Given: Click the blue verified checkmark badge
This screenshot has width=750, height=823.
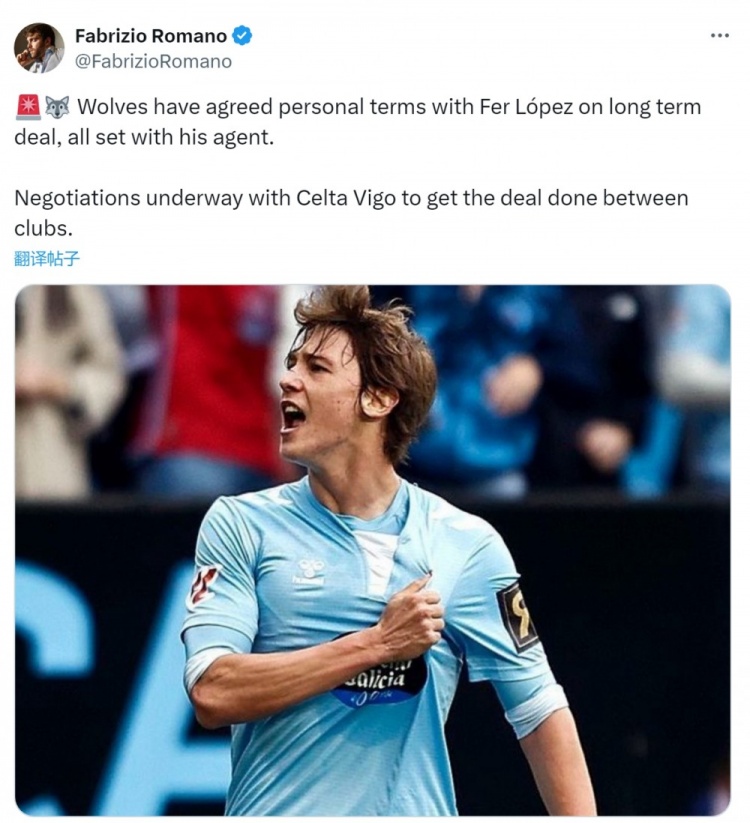Looking at the screenshot, I should tap(242, 36).
